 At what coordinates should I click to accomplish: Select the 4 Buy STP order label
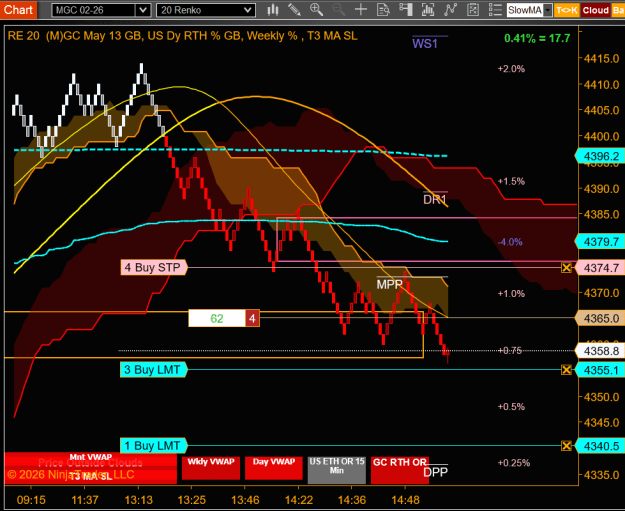[153, 267]
